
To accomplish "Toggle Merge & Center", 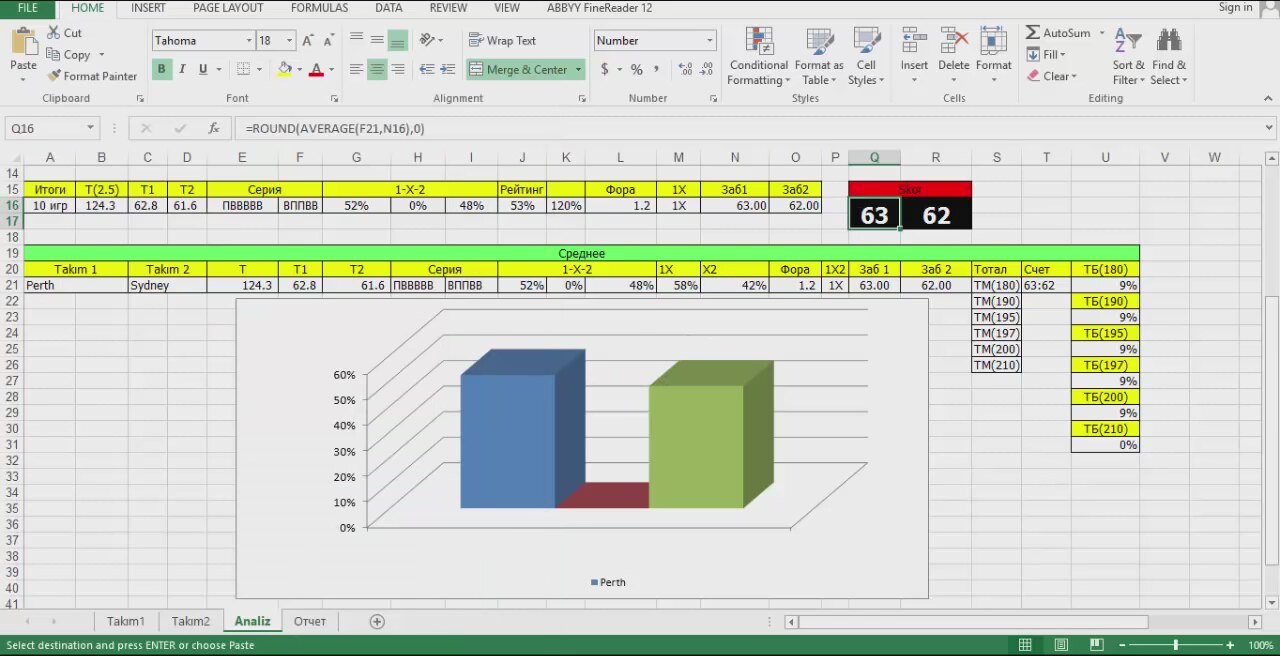I will coord(518,69).
